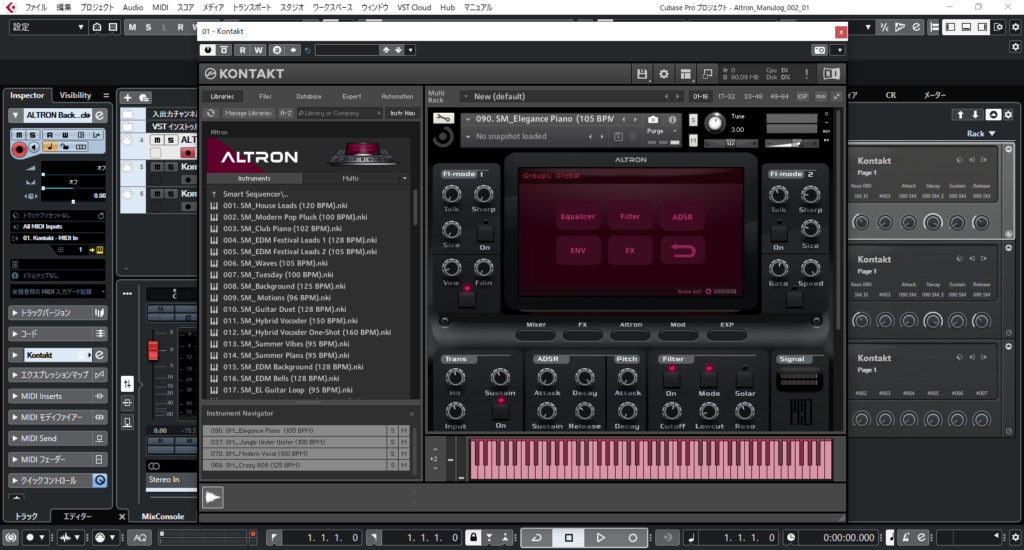Screen dimensions: 1024x550
Task: Click the Equalizer button in Altron display
Action: (578, 216)
